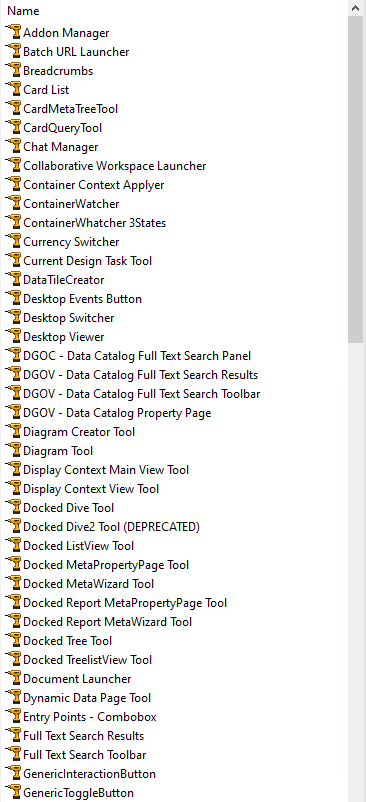
Task: Select the 'DataTileCreator' text label
Action: point(64,280)
